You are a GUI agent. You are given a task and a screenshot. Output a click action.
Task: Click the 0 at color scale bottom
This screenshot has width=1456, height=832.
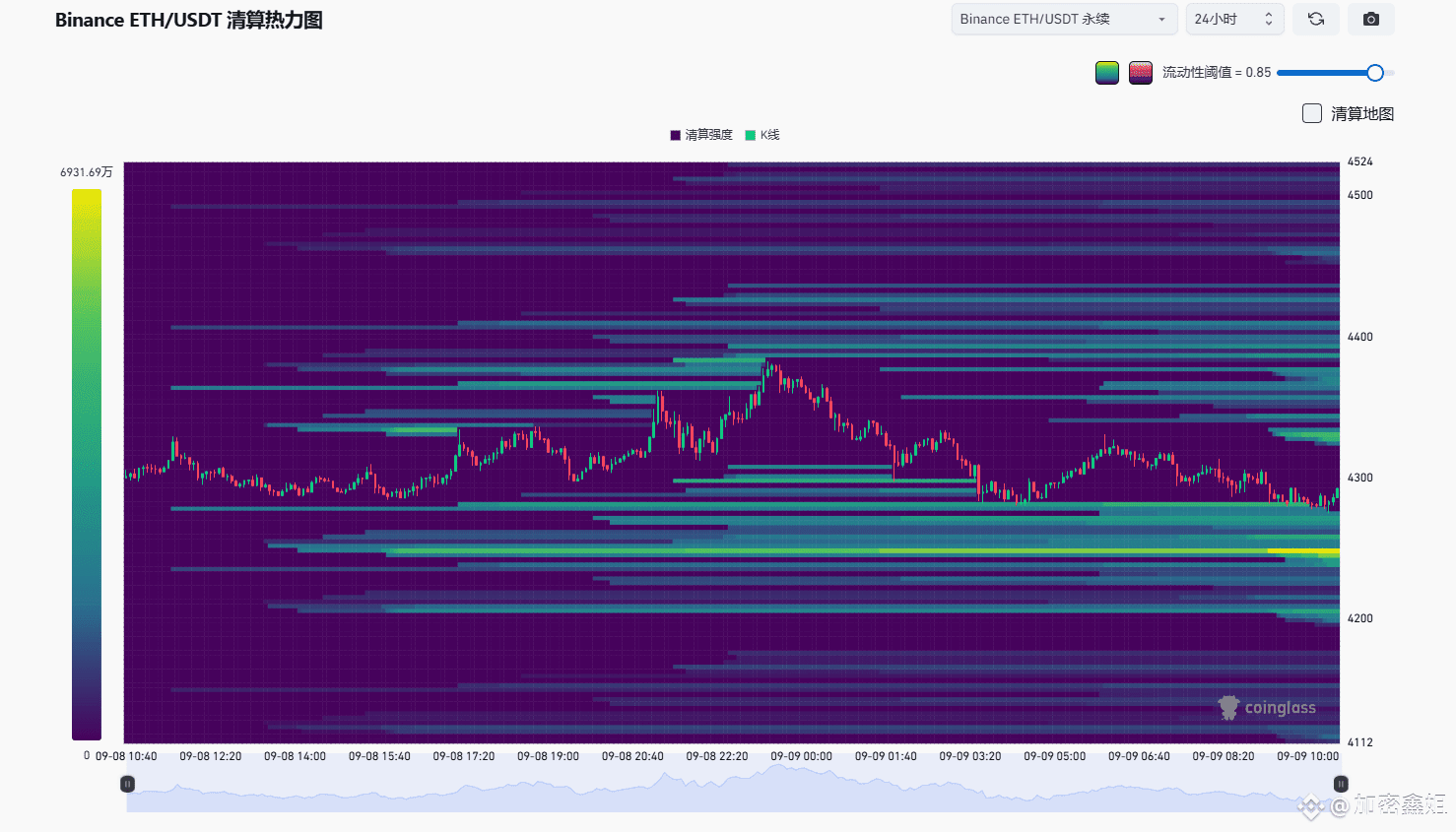click(x=87, y=756)
